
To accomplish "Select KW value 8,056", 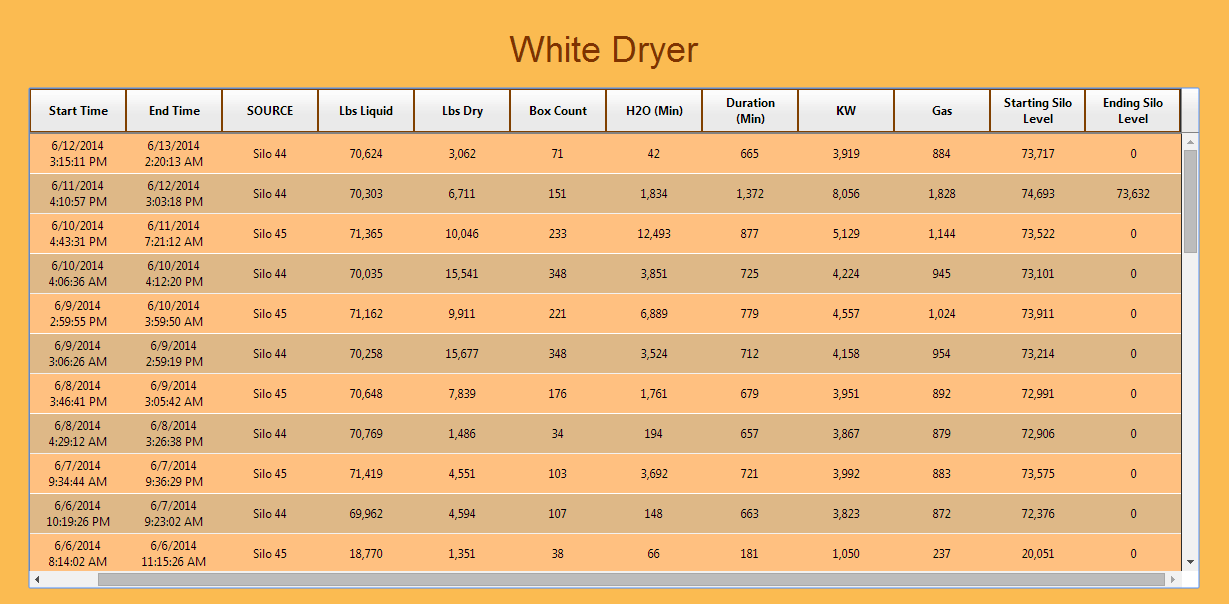I will 846,194.
